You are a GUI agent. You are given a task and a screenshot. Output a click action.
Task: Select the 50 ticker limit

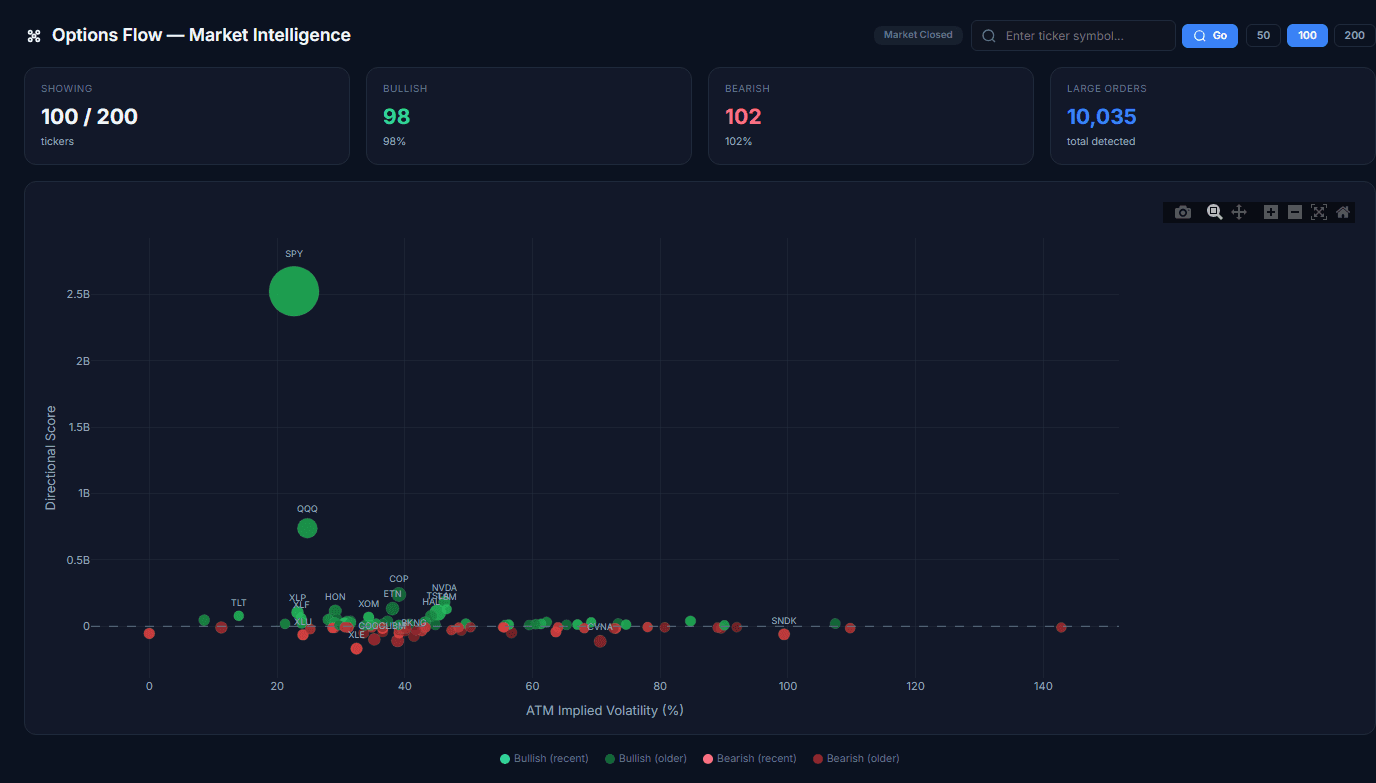1262,34
